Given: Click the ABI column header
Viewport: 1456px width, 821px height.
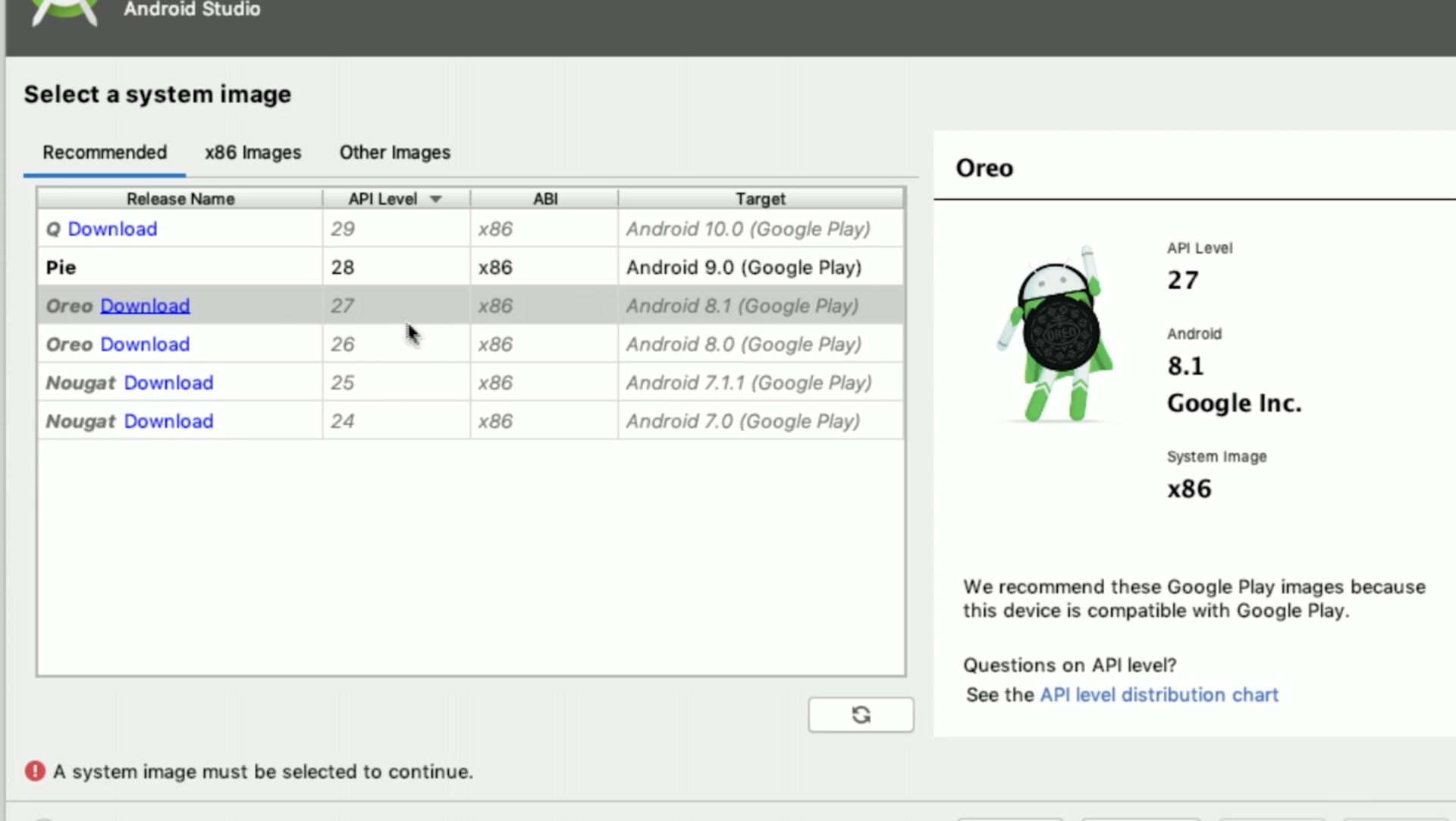Looking at the screenshot, I should (x=544, y=199).
